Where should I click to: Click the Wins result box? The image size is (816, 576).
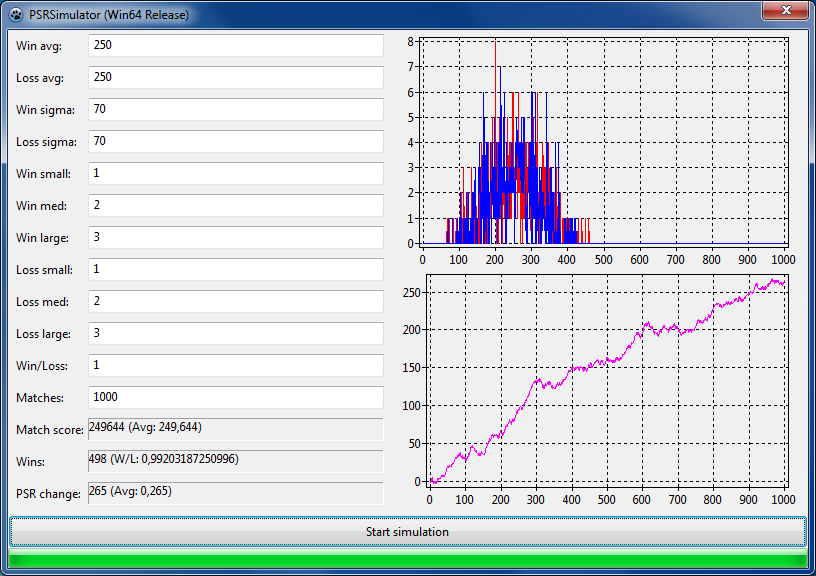(236, 462)
